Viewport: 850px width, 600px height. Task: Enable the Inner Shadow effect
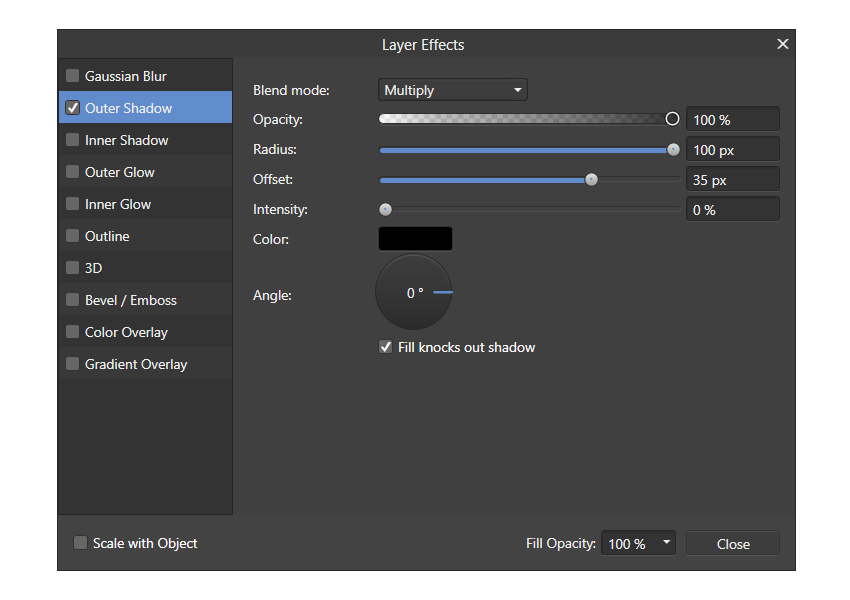tap(72, 139)
